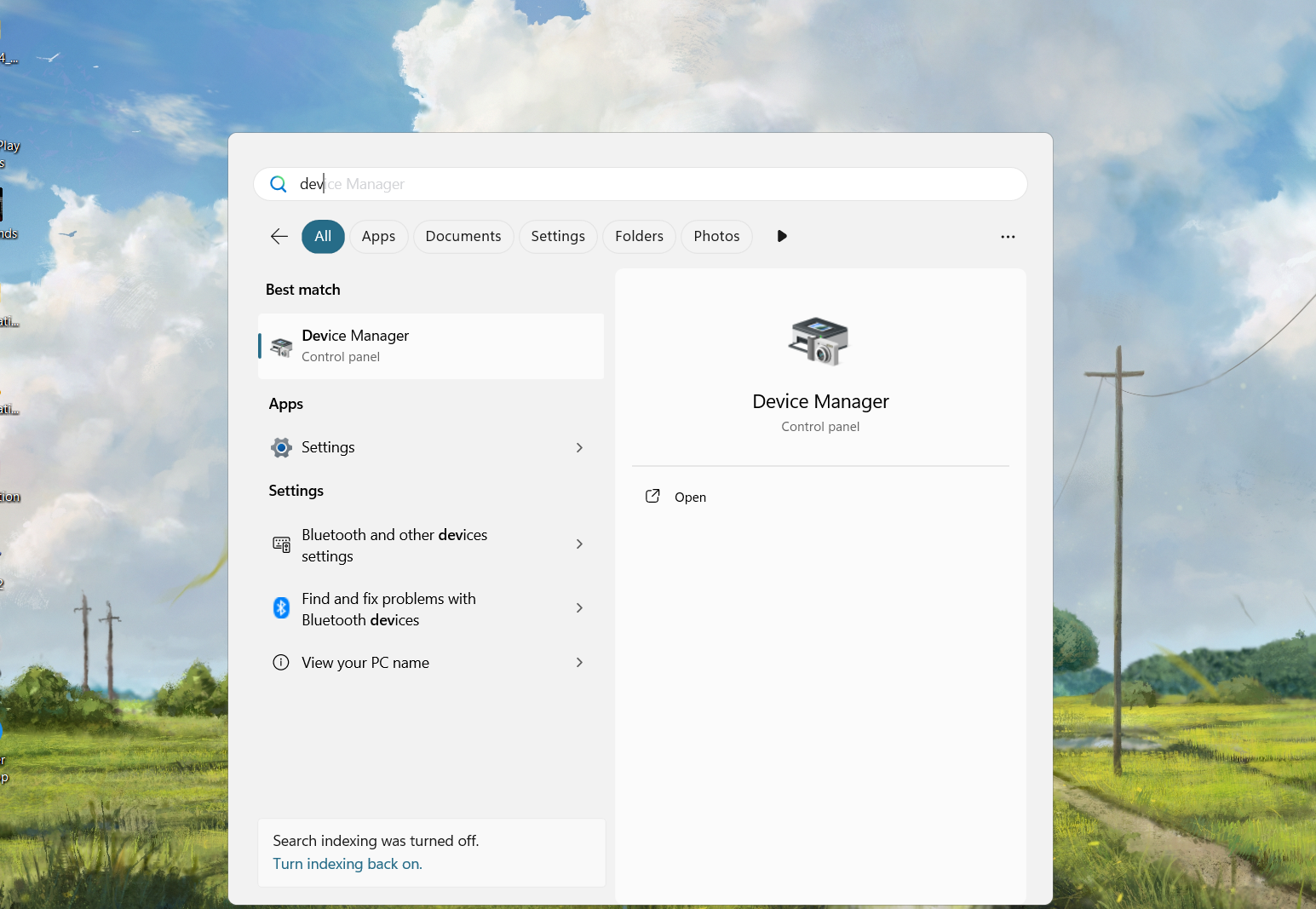Switch to the Apps filter tab

click(x=378, y=236)
